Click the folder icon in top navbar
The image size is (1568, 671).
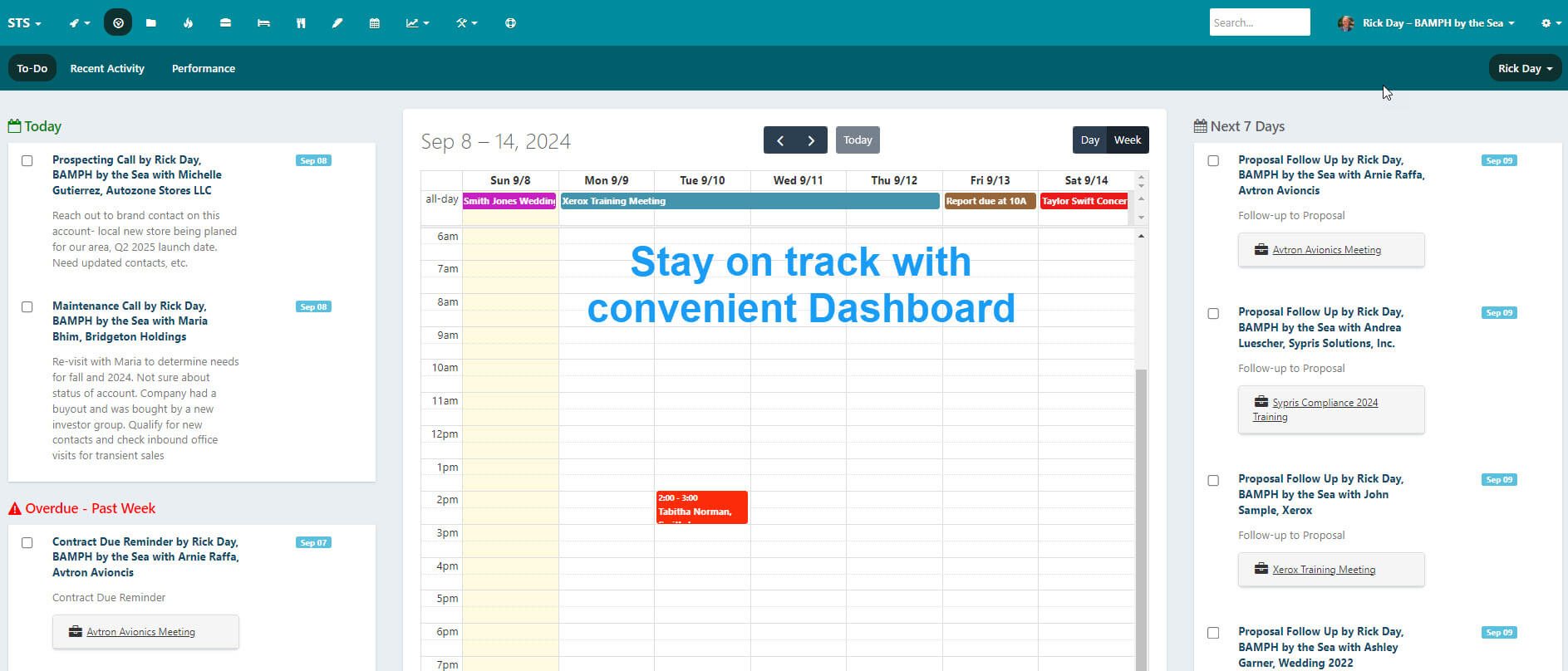tap(150, 23)
